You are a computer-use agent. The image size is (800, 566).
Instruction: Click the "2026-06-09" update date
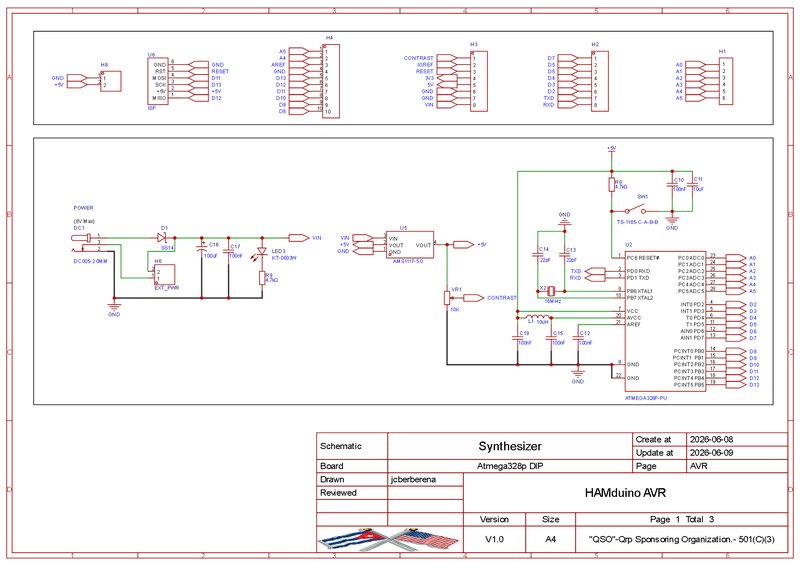click(x=711, y=452)
